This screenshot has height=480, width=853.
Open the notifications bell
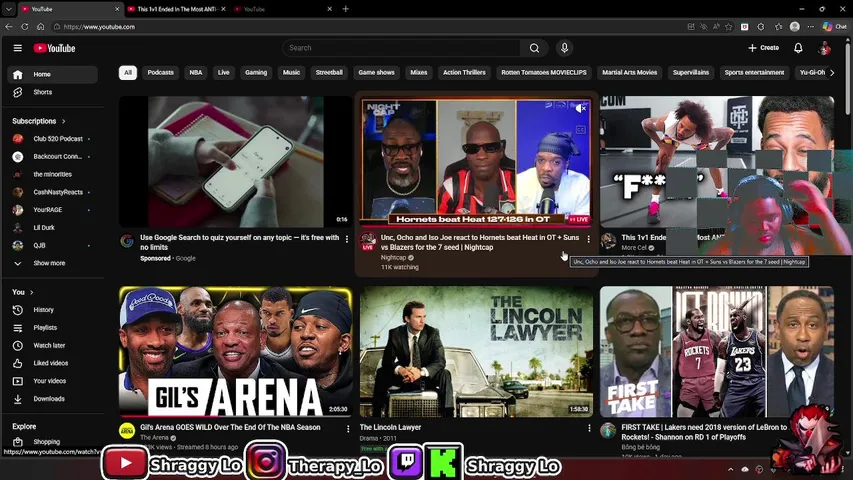tap(798, 48)
